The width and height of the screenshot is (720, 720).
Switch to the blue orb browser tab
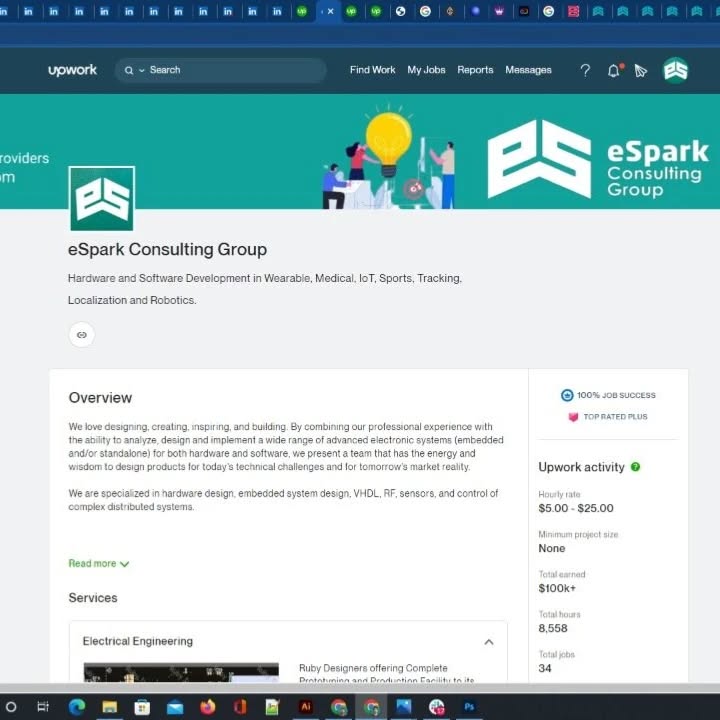[476, 11]
